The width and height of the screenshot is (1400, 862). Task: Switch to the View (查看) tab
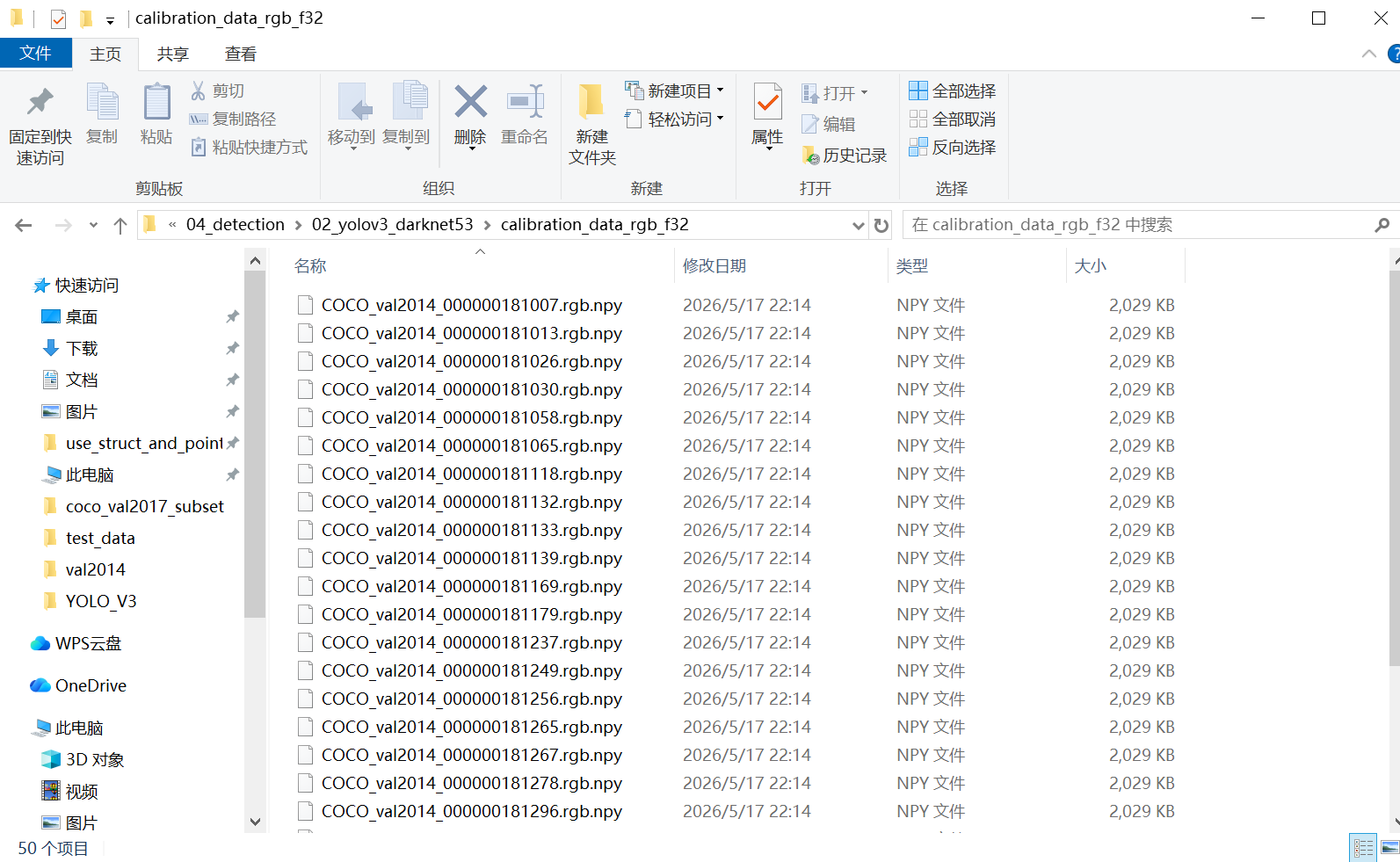(240, 54)
